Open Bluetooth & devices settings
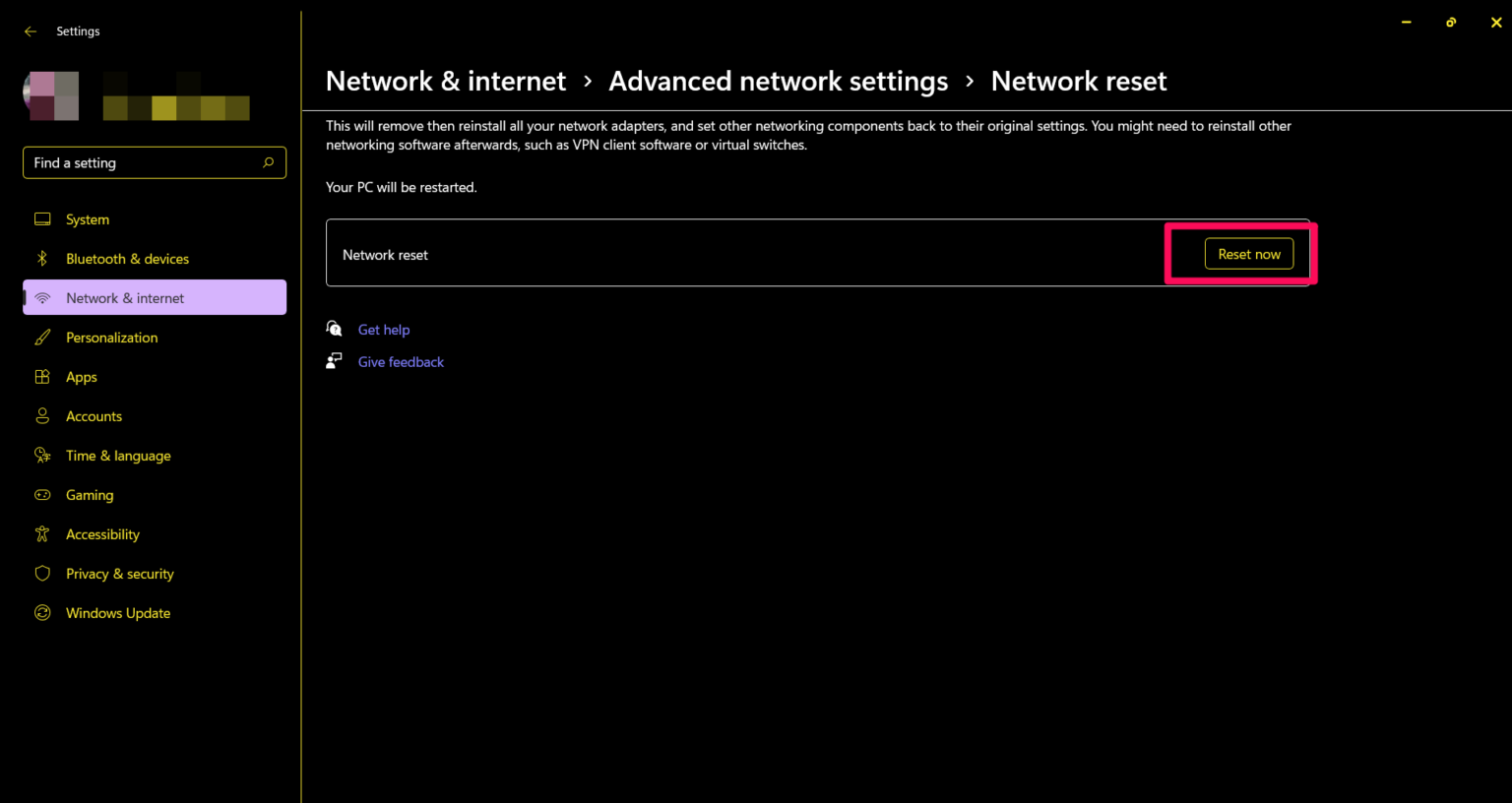 pyautogui.click(x=42, y=258)
